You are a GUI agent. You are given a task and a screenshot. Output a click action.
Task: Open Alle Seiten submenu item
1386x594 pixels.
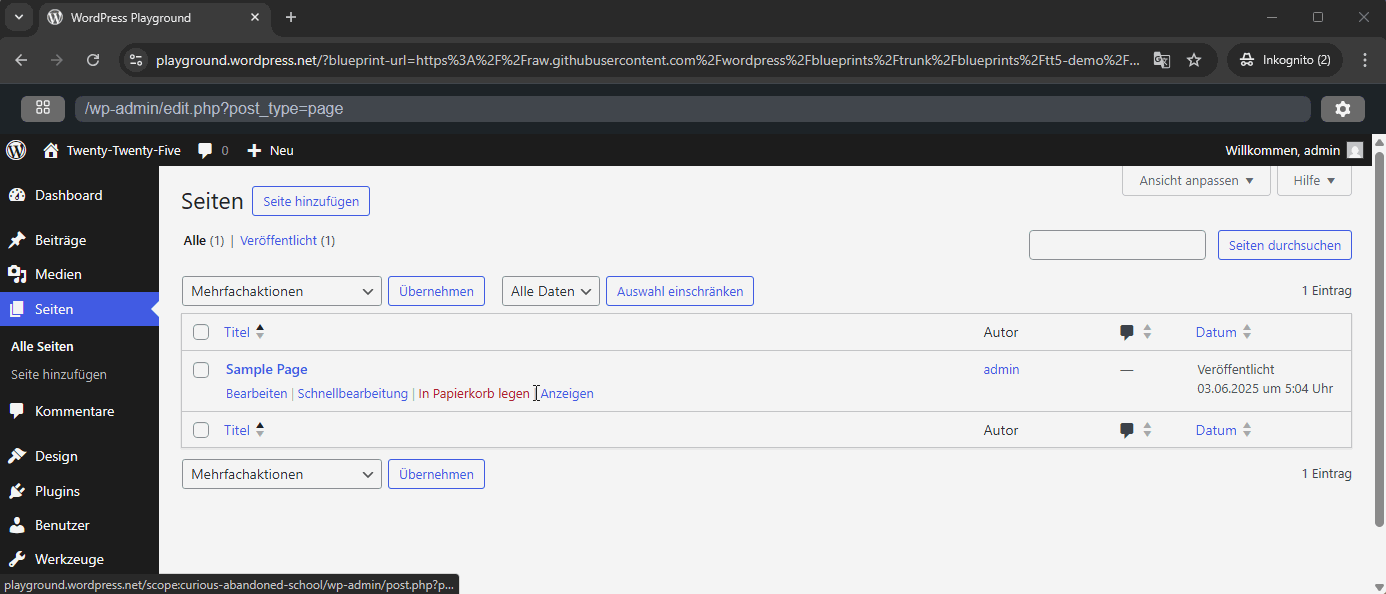tap(42, 346)
